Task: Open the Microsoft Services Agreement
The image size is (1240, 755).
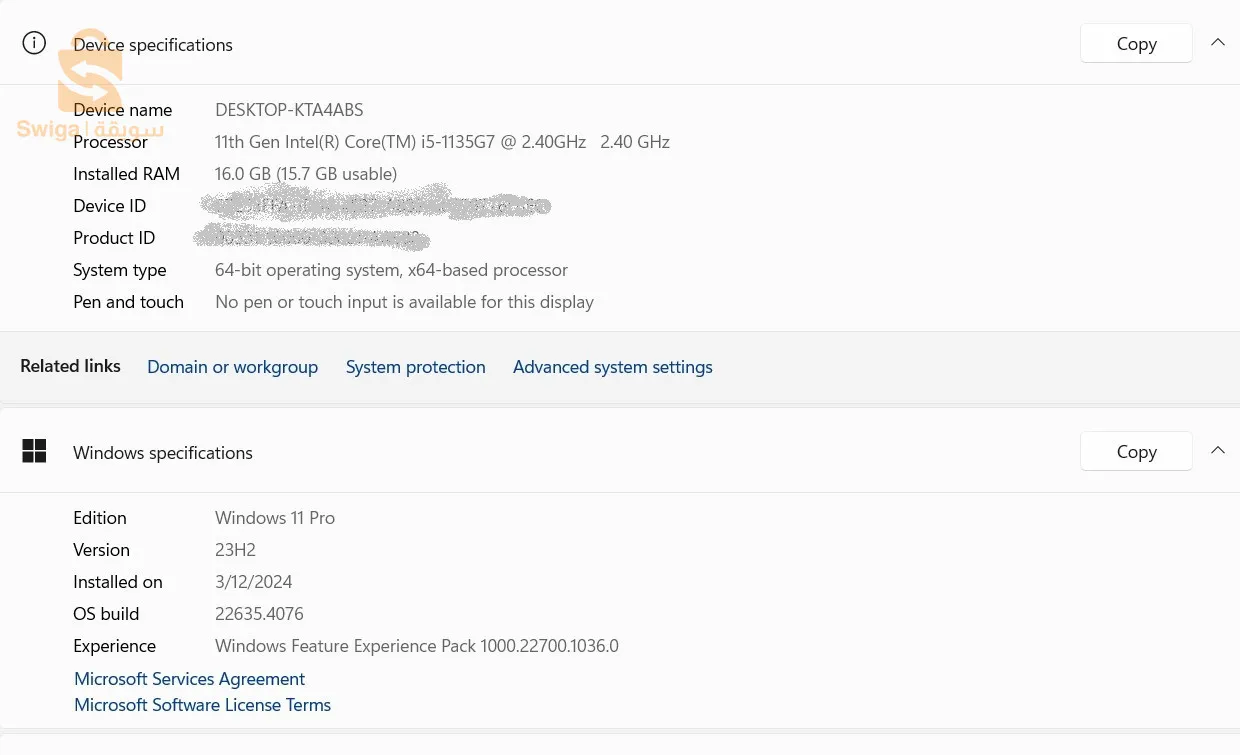Action: tap(189, 678)
